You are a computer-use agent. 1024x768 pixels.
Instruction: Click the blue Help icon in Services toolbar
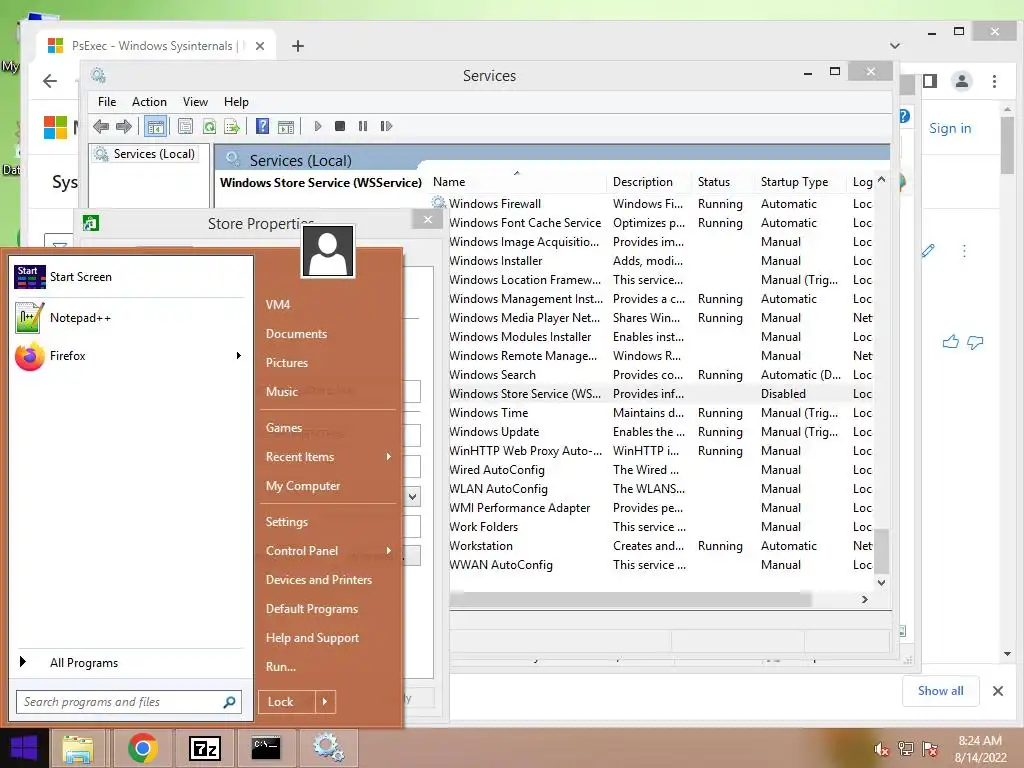coord(263,126)
